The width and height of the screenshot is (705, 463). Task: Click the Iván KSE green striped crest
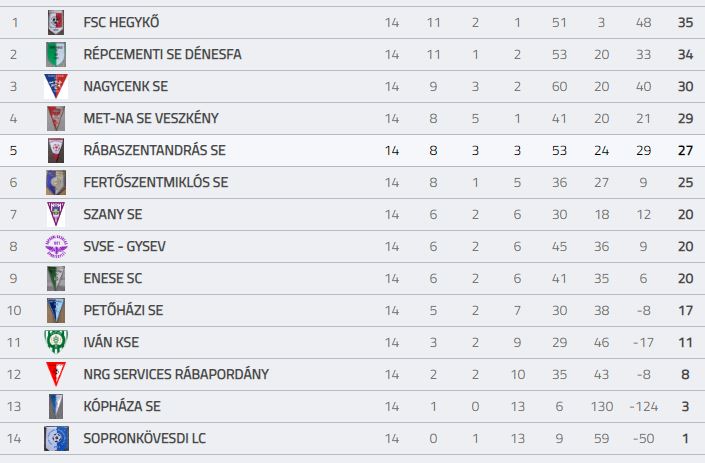[56, 342]
